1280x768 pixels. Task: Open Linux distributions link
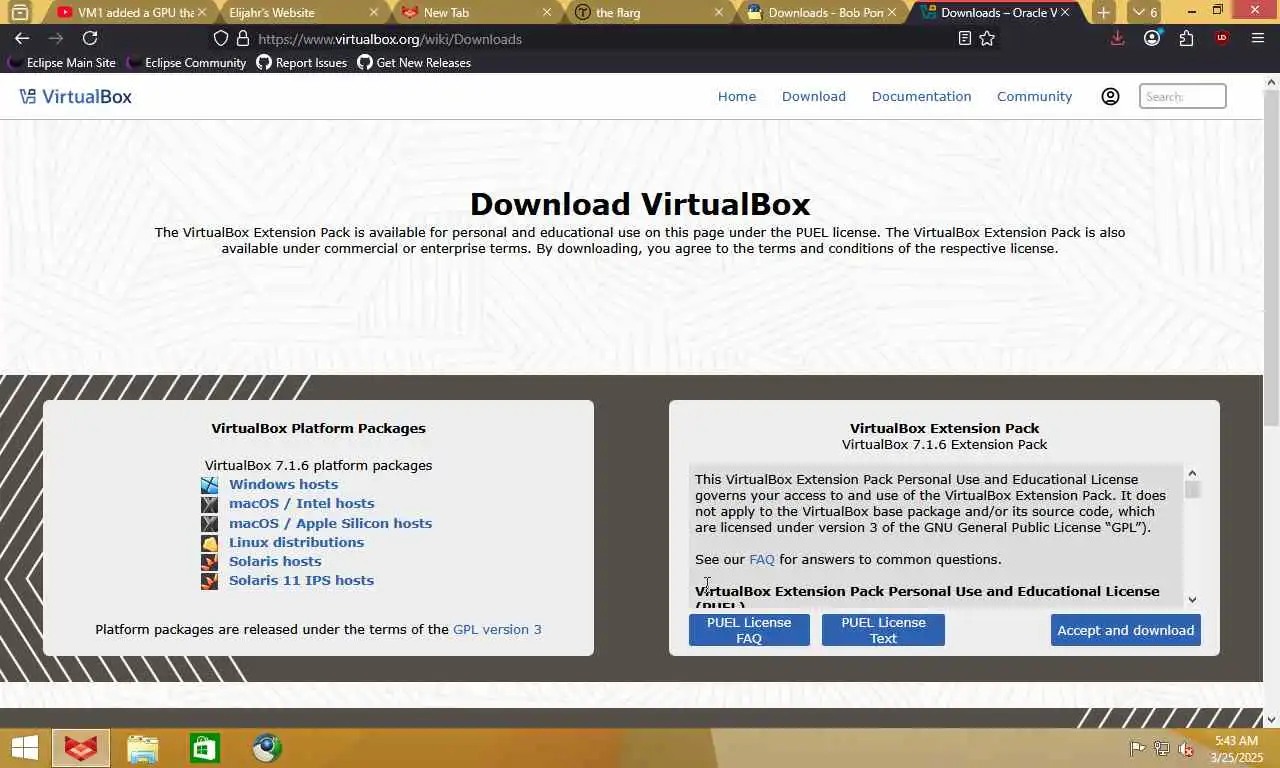pyautogui.click(x=296, y=542)
